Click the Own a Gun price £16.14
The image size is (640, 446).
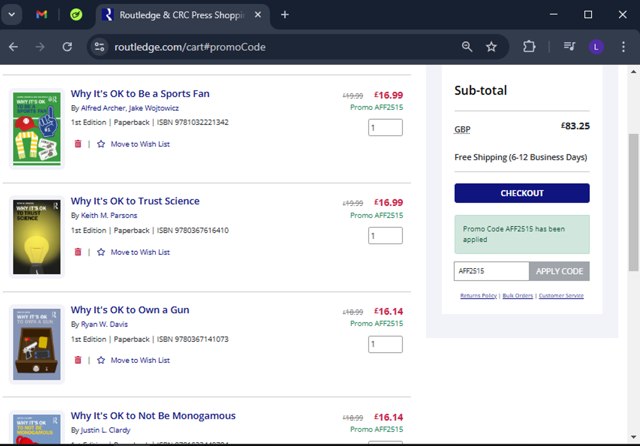389,311
